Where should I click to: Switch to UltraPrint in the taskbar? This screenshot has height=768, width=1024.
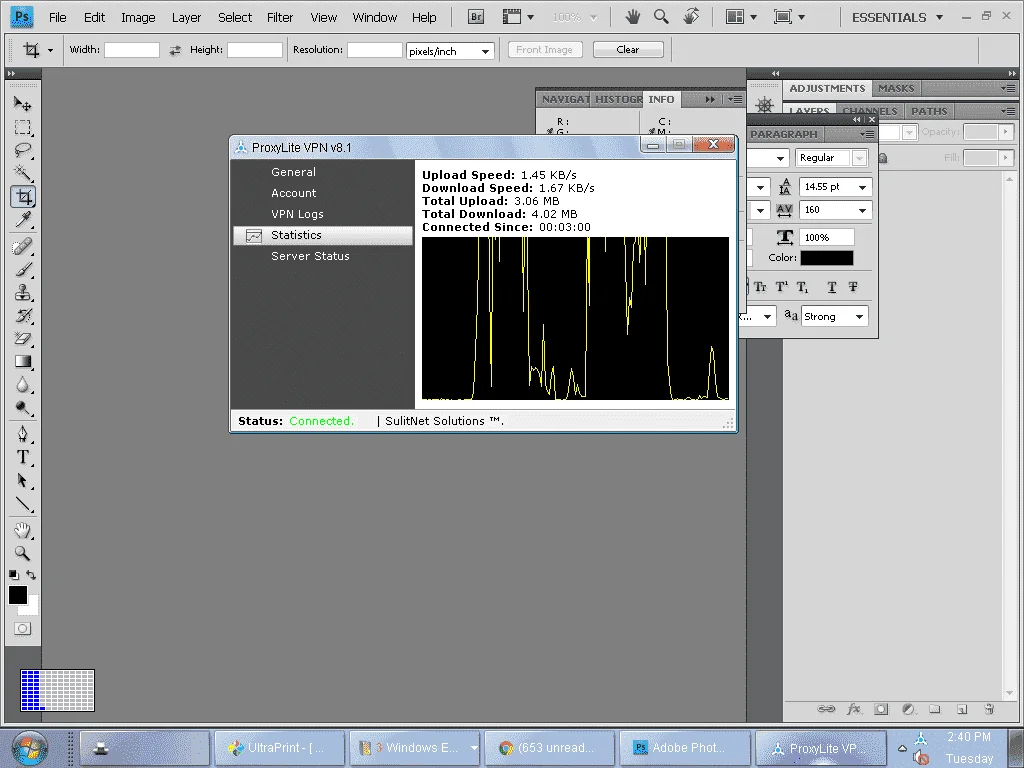click(x=280, y=748)
